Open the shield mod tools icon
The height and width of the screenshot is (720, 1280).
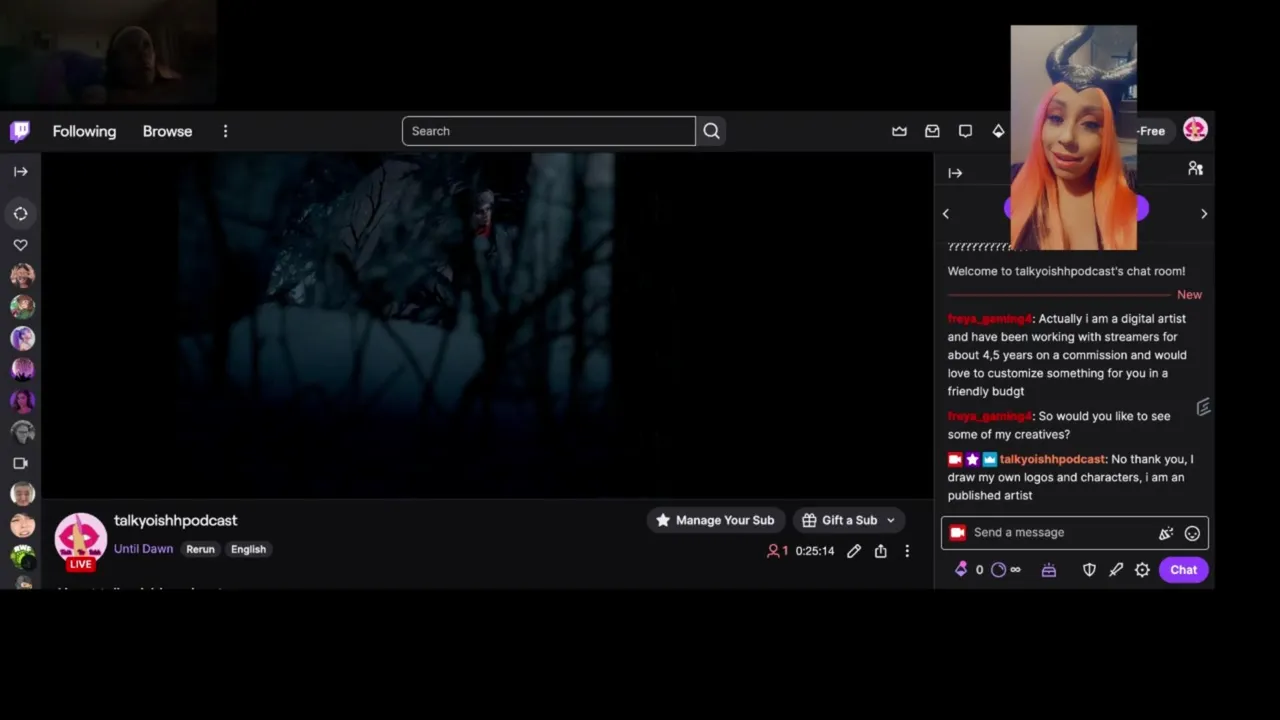pos(1089,570)
